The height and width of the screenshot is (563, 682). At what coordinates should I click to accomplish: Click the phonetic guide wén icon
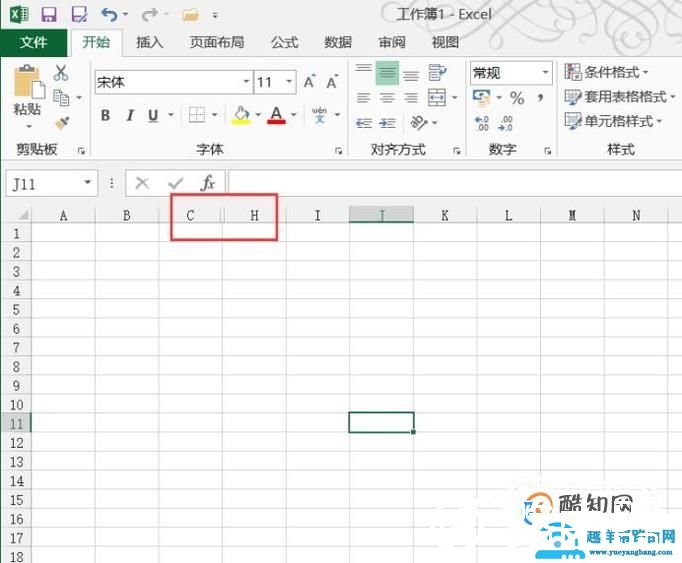pyautogui.click(x=320, y=115)
